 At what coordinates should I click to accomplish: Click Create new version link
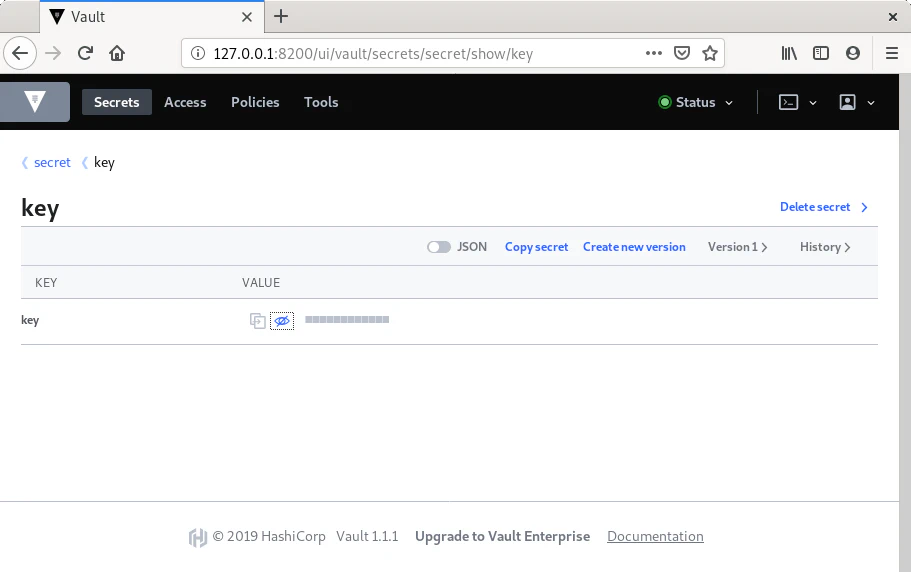coord(634,247)
